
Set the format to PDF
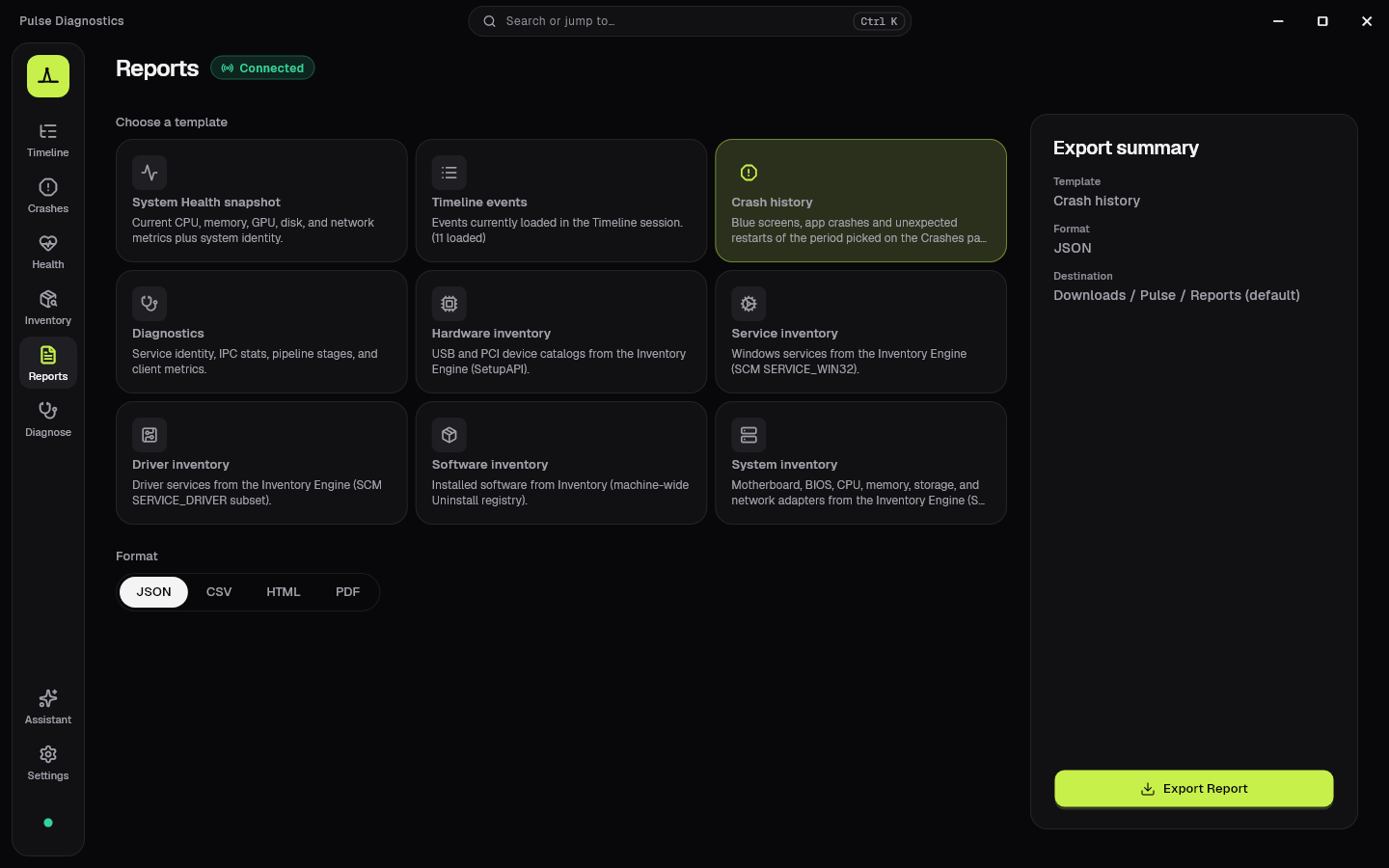pyautogui.click(x=347, y=592)
